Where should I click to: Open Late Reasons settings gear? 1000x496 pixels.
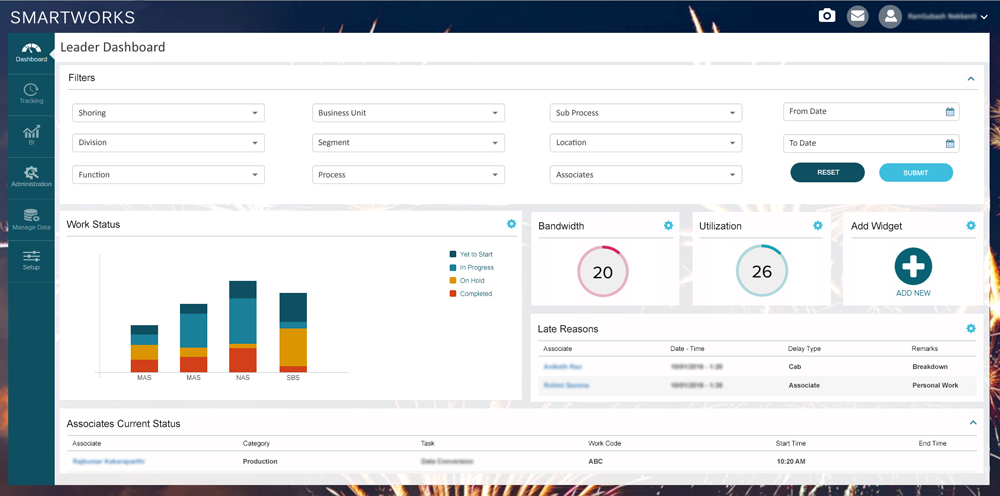point(970,328)
